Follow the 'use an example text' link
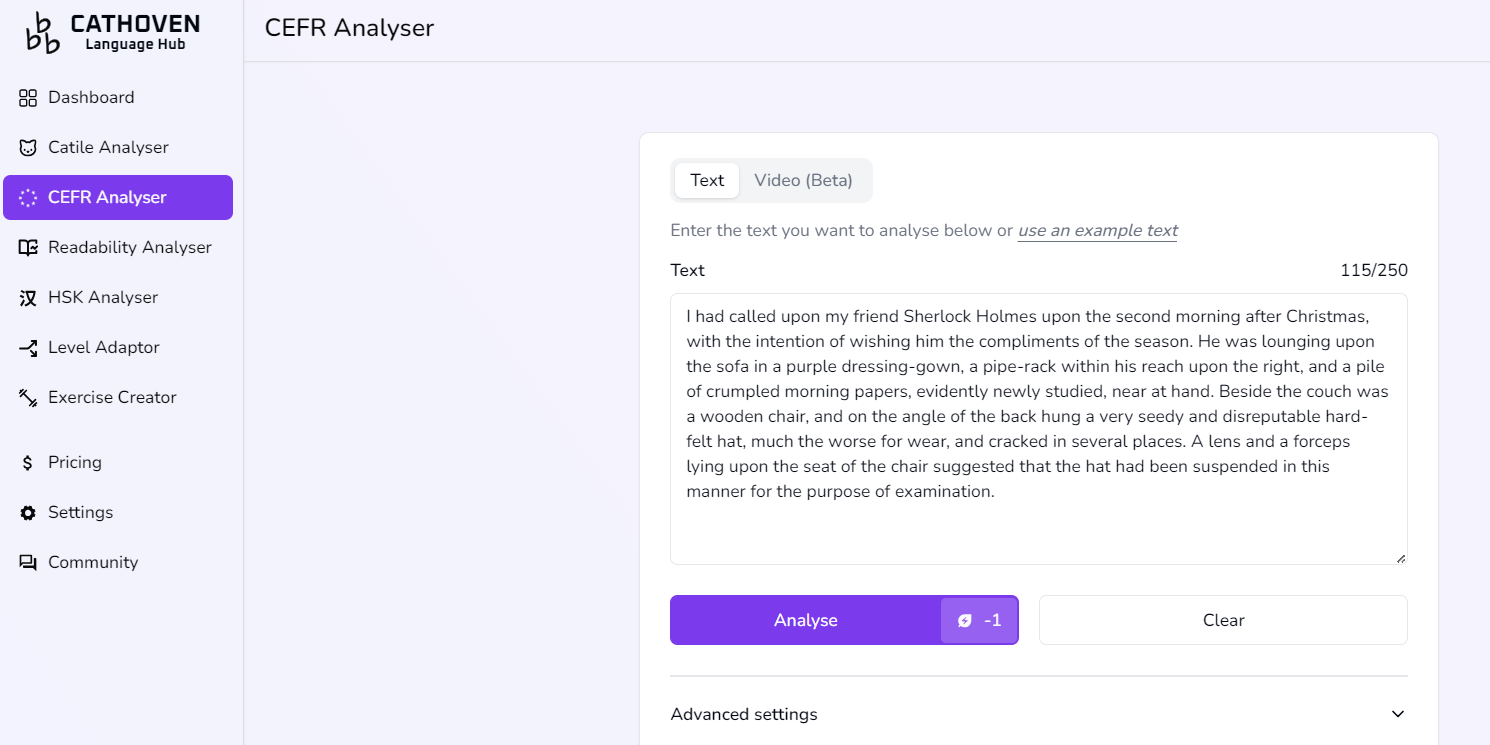The image size is (1490, 745). tap(1097, 230)
